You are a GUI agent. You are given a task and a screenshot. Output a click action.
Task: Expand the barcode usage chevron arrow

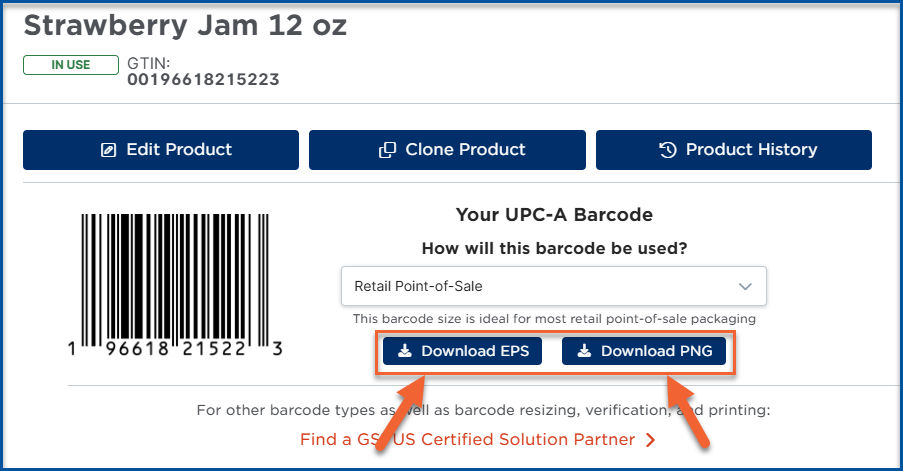[745, 286]
